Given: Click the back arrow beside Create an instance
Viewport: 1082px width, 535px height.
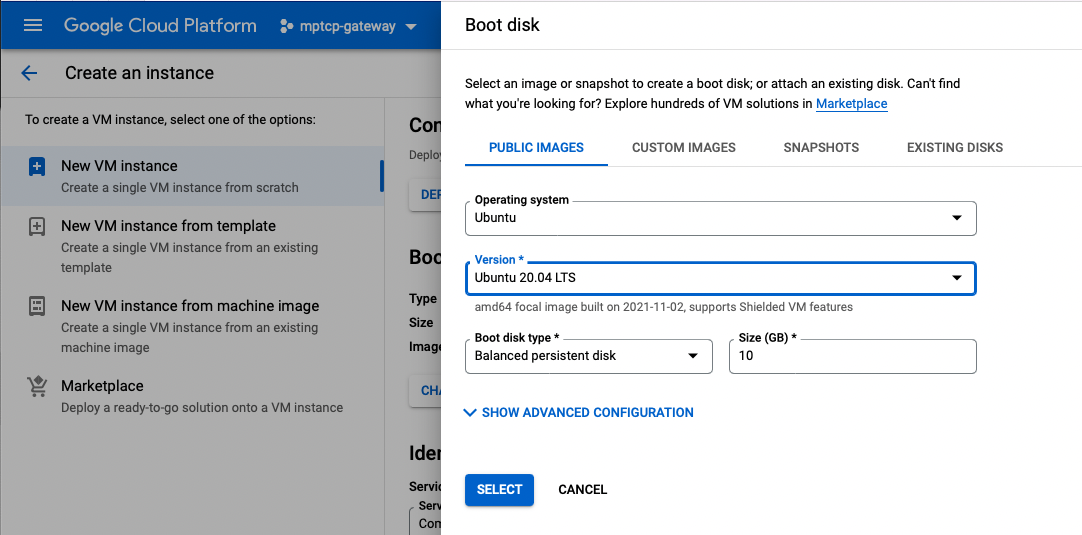Looking at the screenshot, I should [x=29, y=73].
